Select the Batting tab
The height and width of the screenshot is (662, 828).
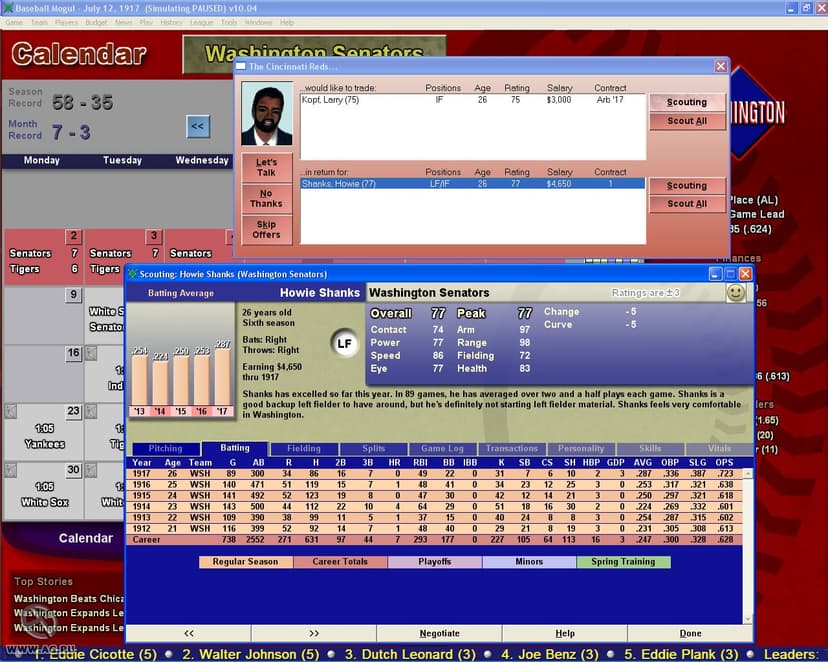pos(235,448)
